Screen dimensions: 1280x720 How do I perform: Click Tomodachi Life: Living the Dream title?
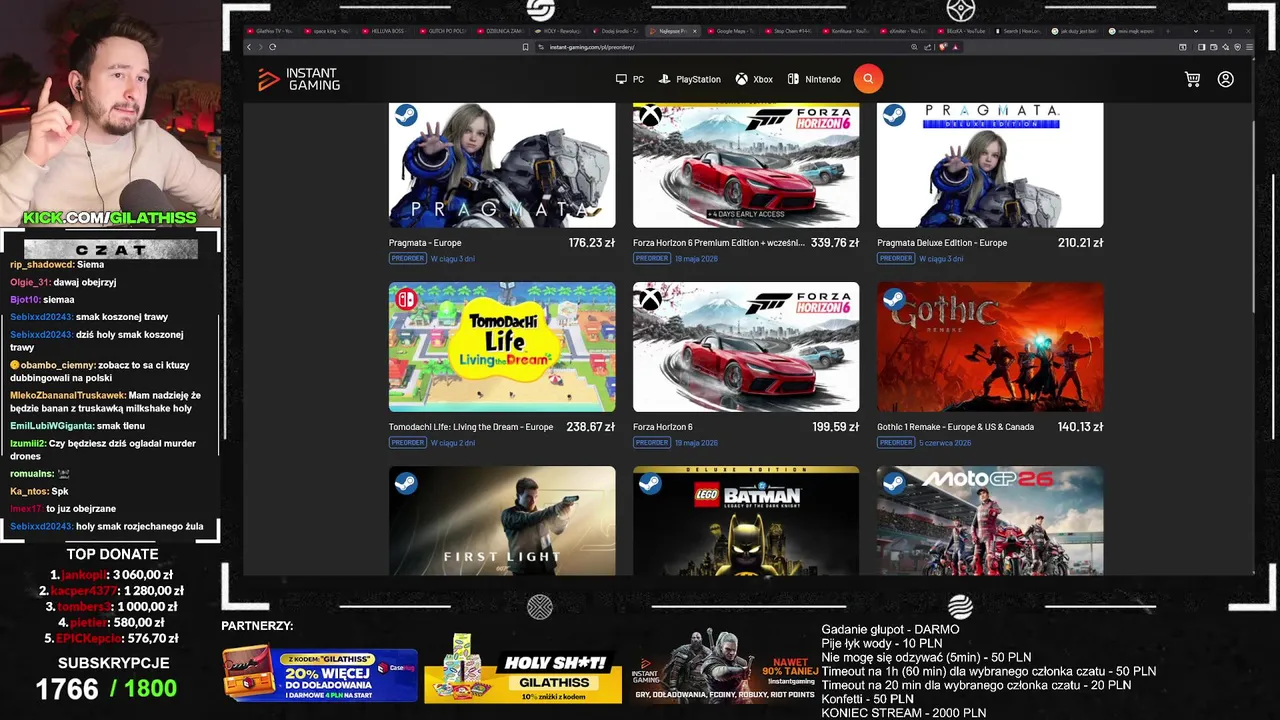(471, 427)
